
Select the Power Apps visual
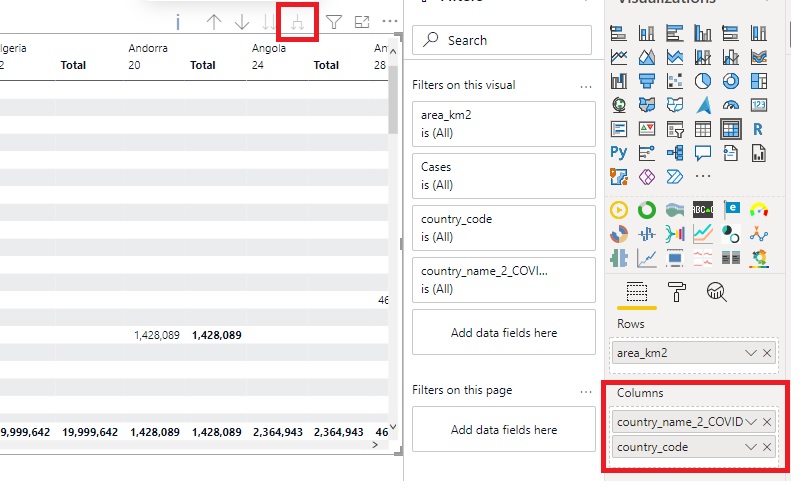(x=647, y=177)
